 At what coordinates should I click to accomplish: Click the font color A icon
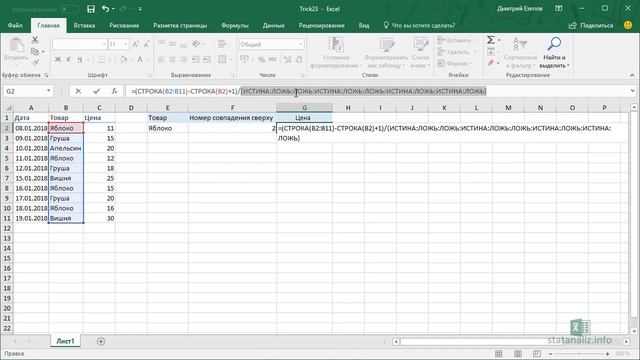pyautogui.click(x=140, y=60)
